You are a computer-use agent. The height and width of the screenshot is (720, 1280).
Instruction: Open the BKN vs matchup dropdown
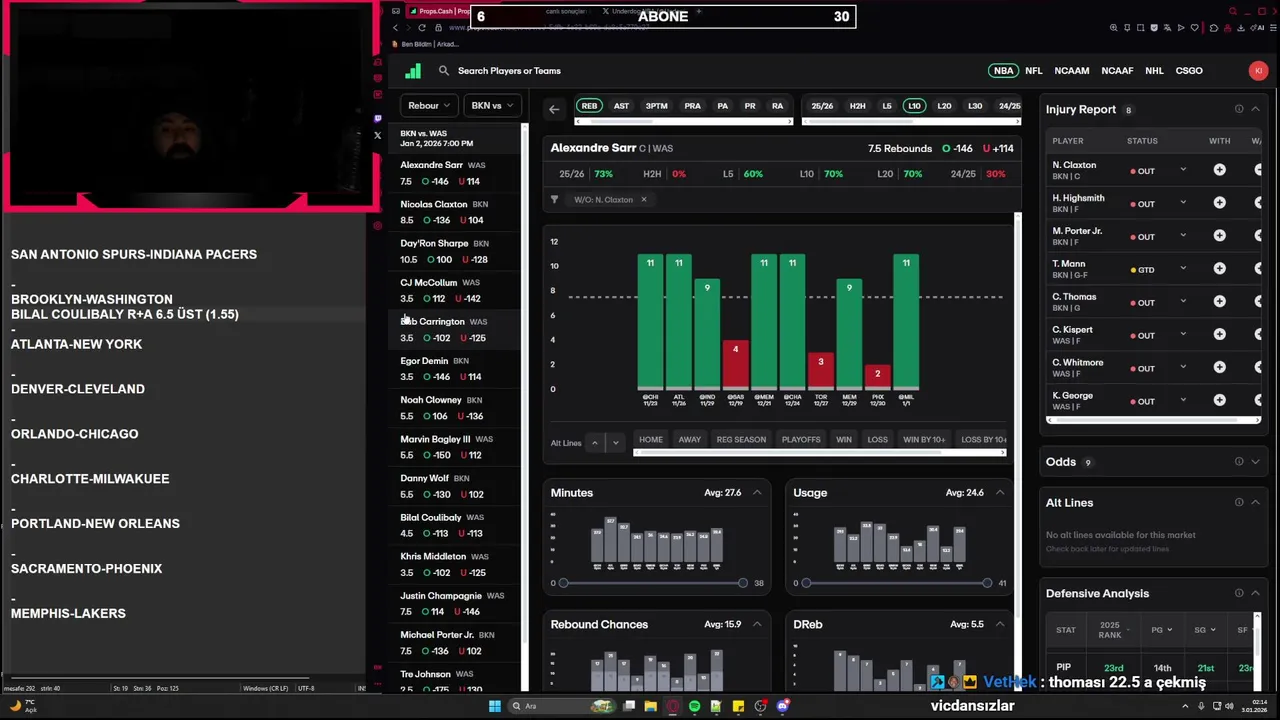[x=492, y=105]
